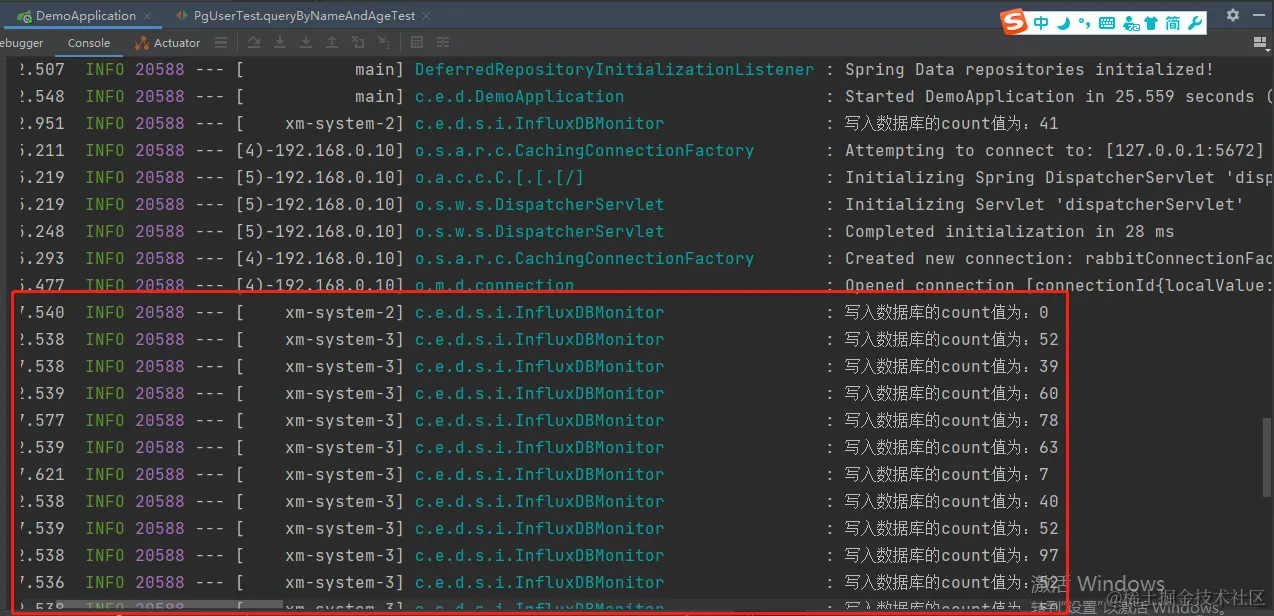The height and width of the screenshot is (616, 1274).
Task: Open the Actuator tab
Action: coord(167,43)
